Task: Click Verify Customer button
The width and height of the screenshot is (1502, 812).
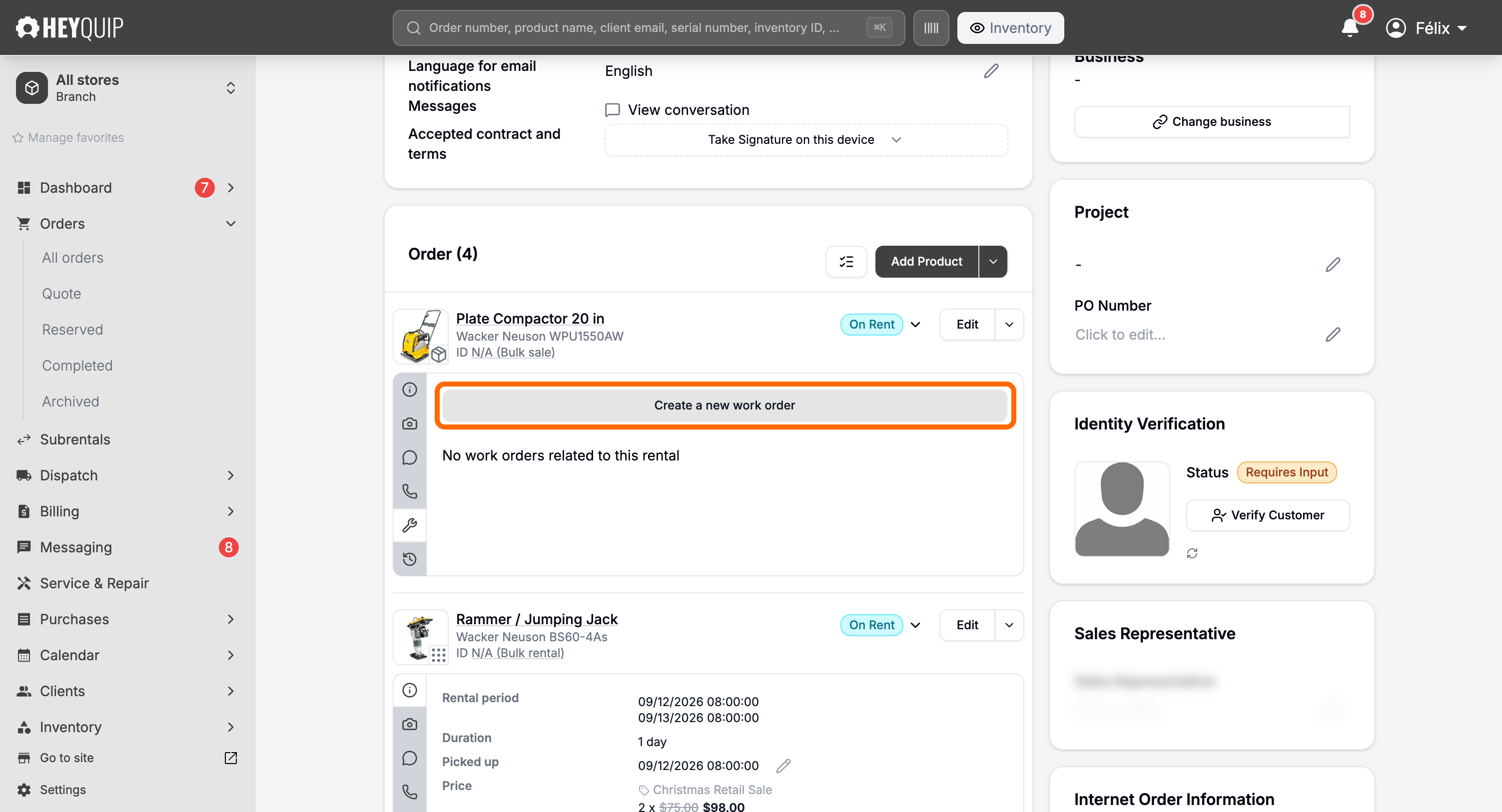Action: click(1267, 515)
